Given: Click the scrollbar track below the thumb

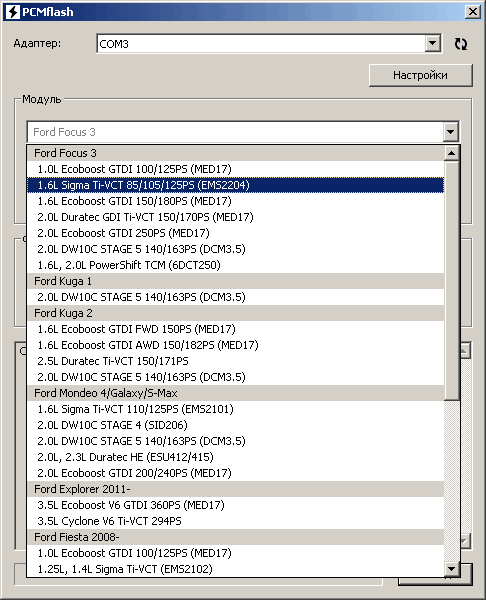Looking at the screenshot, I should [452, 481].
